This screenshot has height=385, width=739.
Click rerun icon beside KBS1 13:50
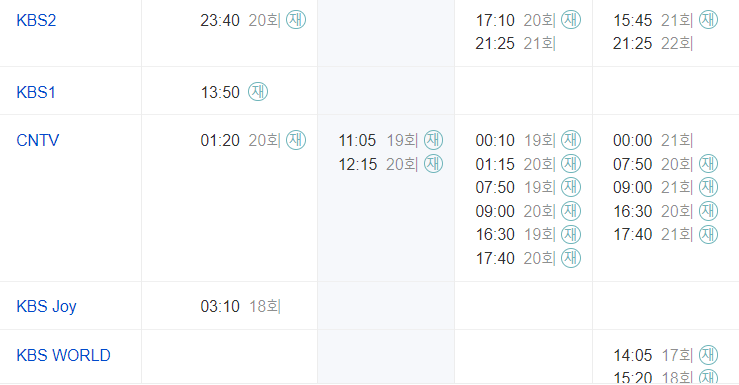(x=258, y=91)
